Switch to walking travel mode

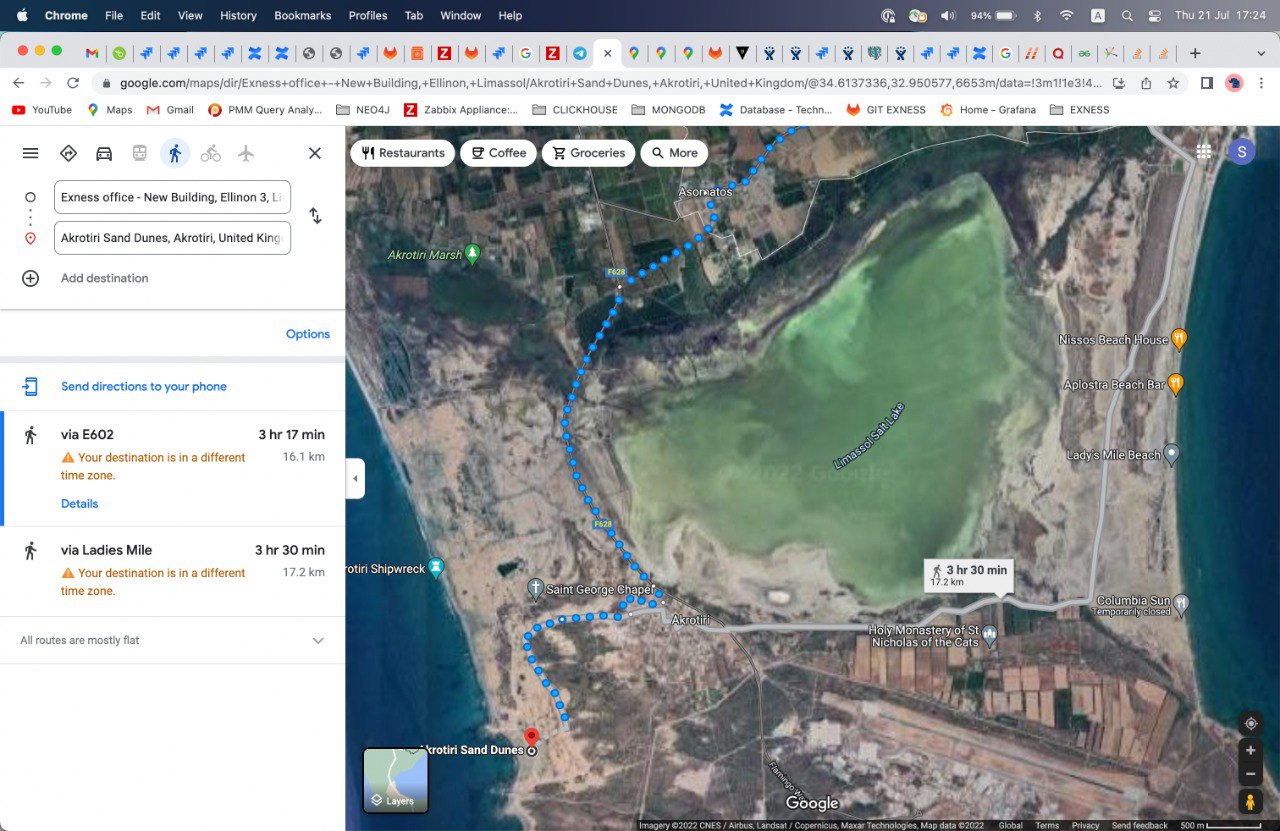175,153
